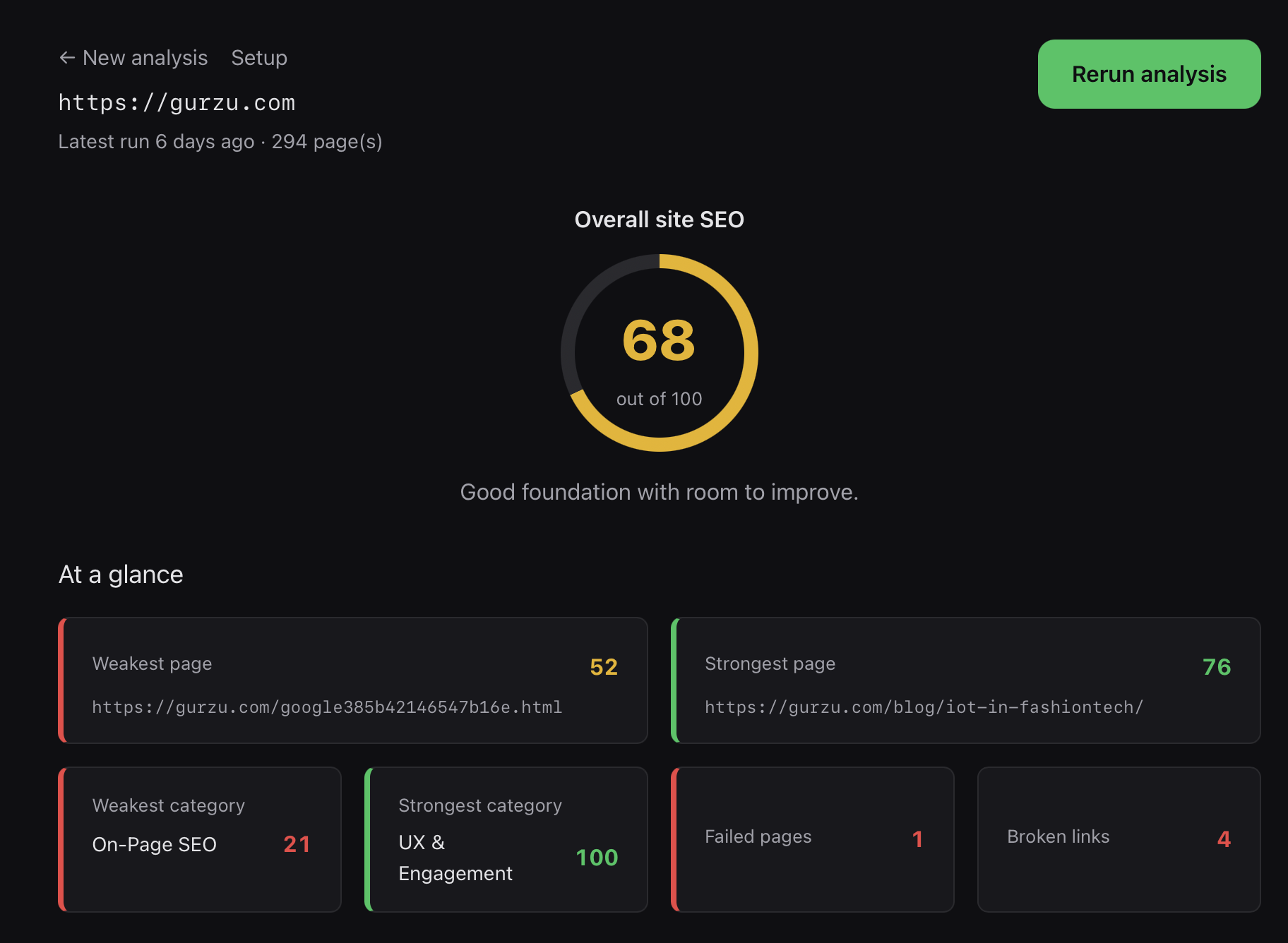Go to the New analysis link
The height and width of the screenshot is (943, 1288).
tap(145, 58)
